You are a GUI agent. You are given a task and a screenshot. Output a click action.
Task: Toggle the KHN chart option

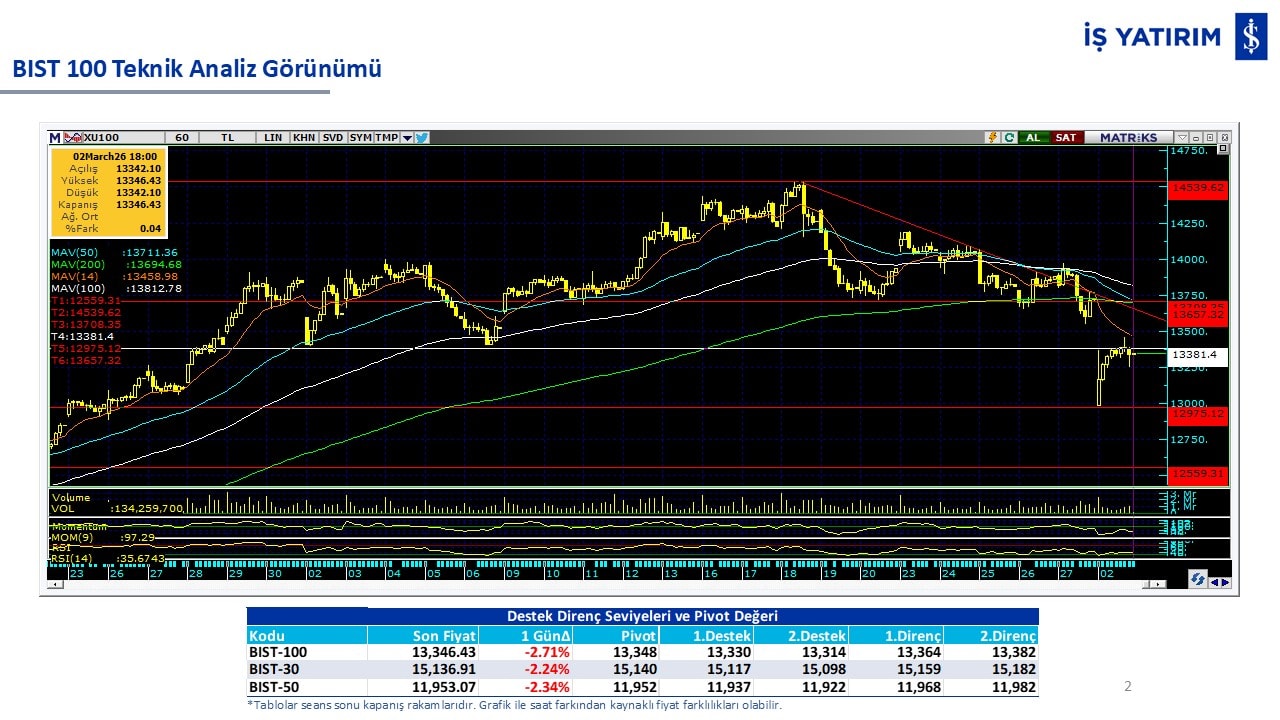point(304,138)
